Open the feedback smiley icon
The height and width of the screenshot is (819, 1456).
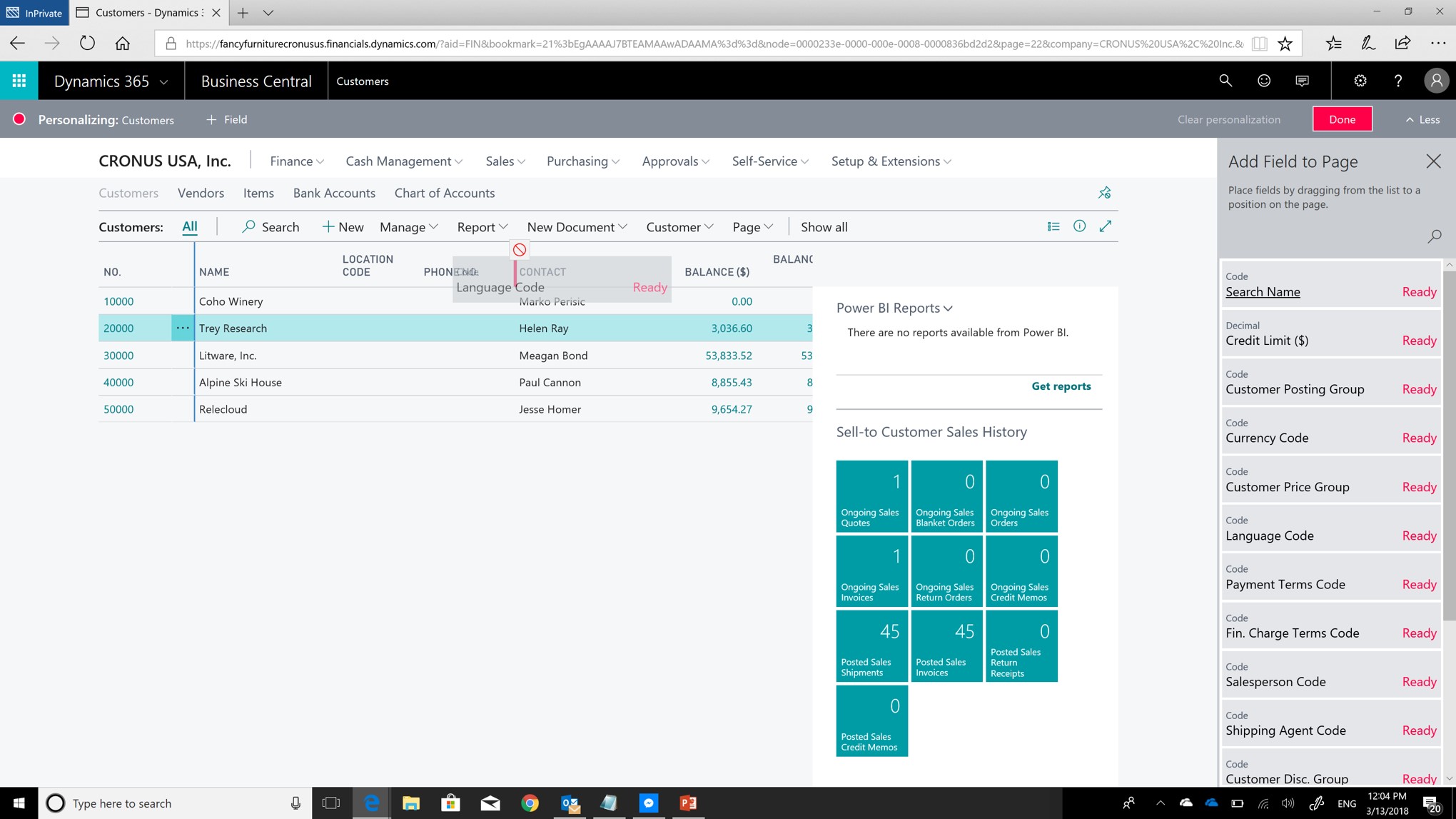pos(1264,81)
